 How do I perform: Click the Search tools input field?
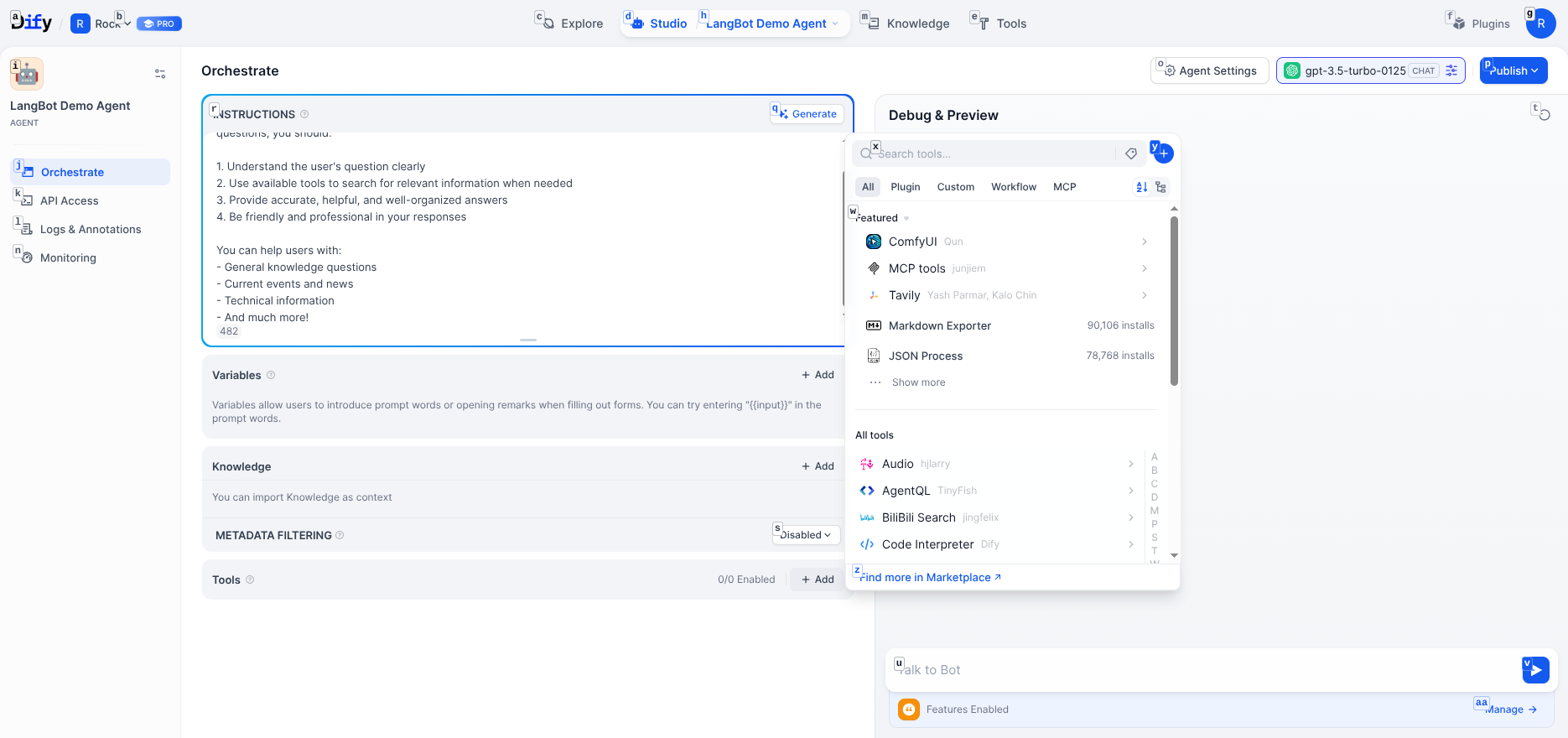(x=989, y=154)
